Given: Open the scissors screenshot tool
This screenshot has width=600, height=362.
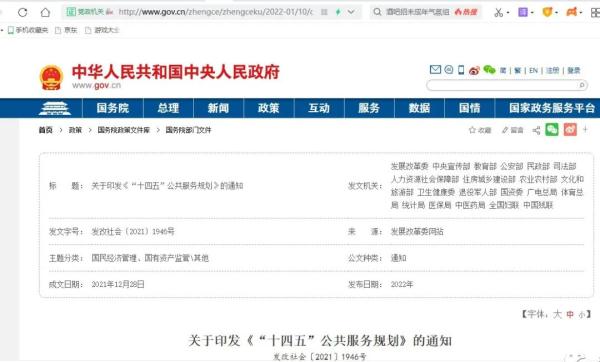Looking at the screenshot, I should (498, 12).
